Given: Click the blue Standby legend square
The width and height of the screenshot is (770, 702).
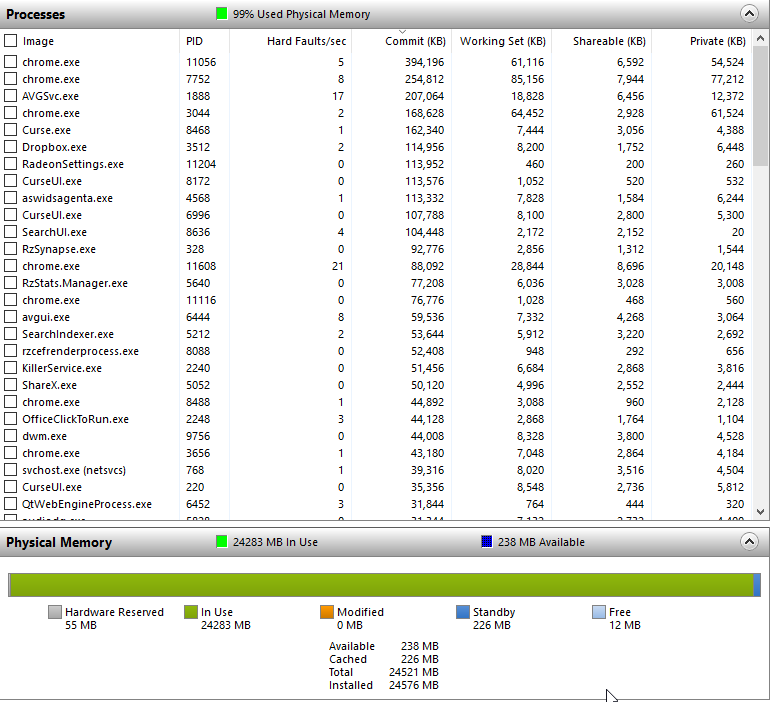Looking at the screenshot, I should (x=463, y=612).
